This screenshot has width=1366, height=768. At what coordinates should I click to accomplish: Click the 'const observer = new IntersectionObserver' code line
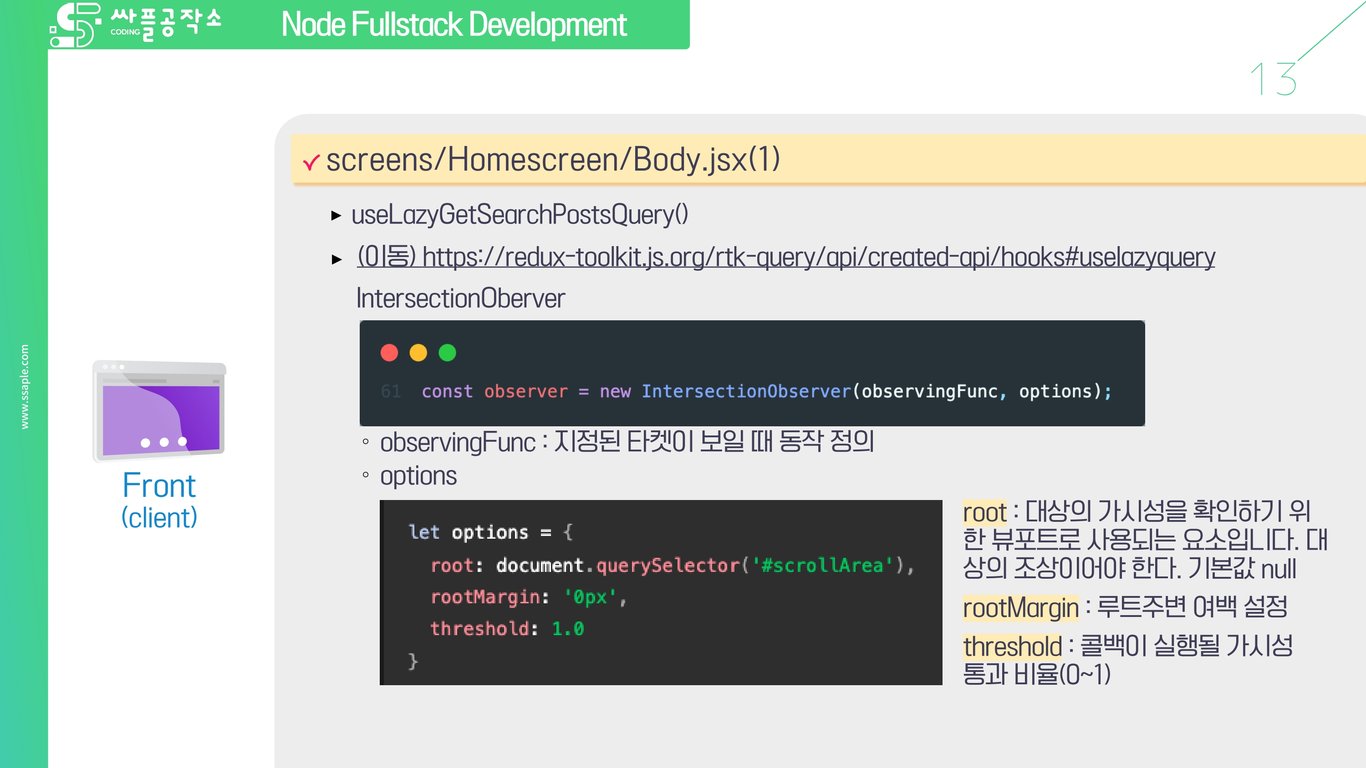766,391
